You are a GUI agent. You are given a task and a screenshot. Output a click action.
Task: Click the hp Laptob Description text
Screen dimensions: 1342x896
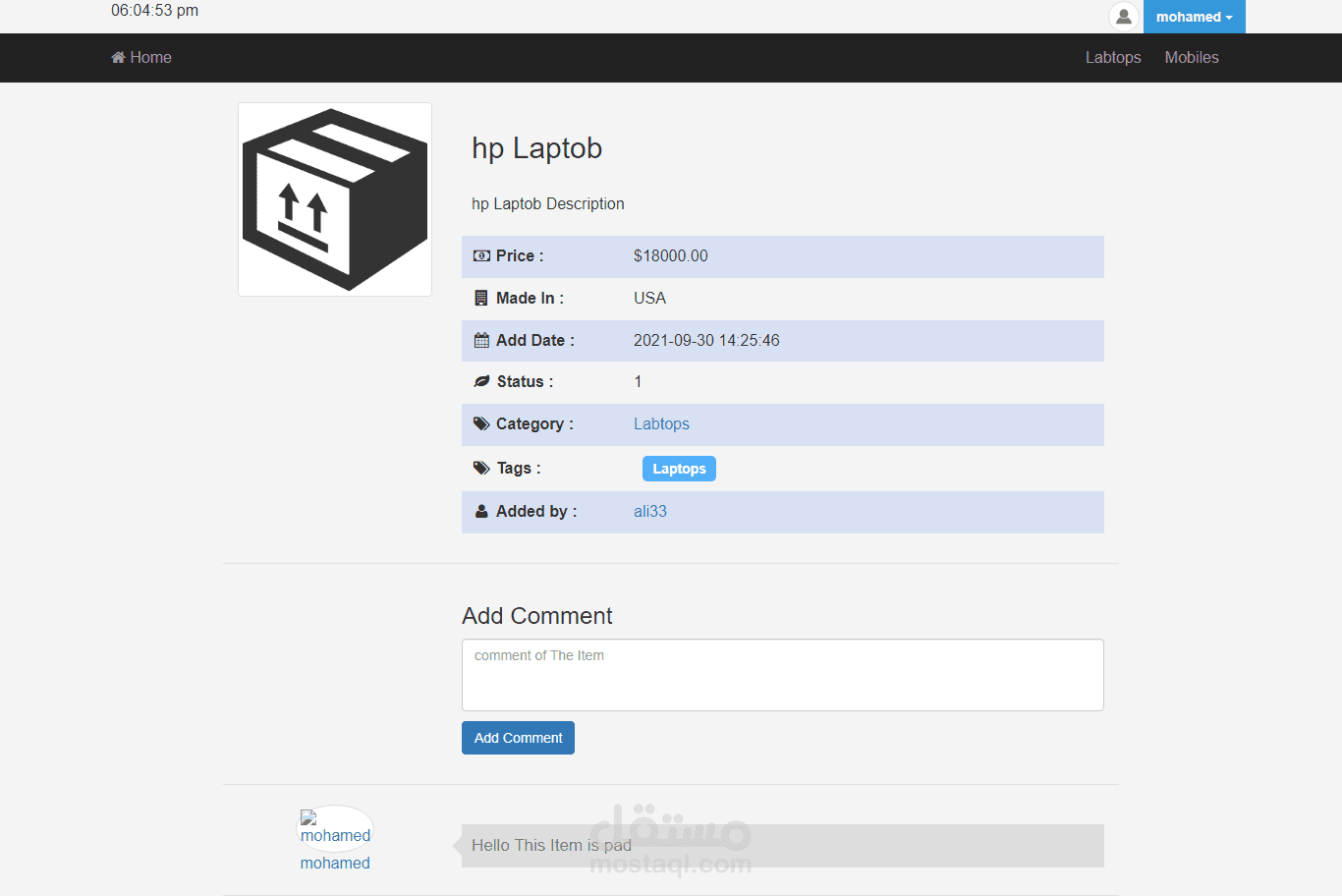coord(548,203)
